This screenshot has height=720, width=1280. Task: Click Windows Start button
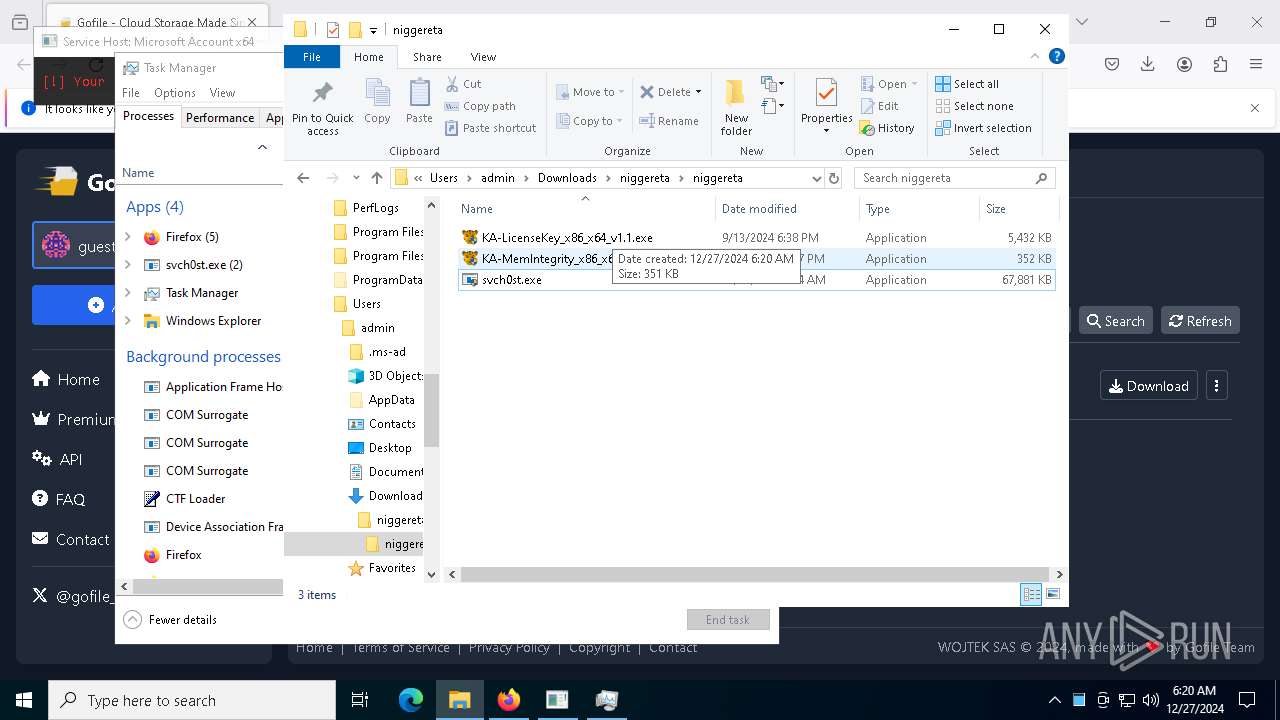pos(24,700)
